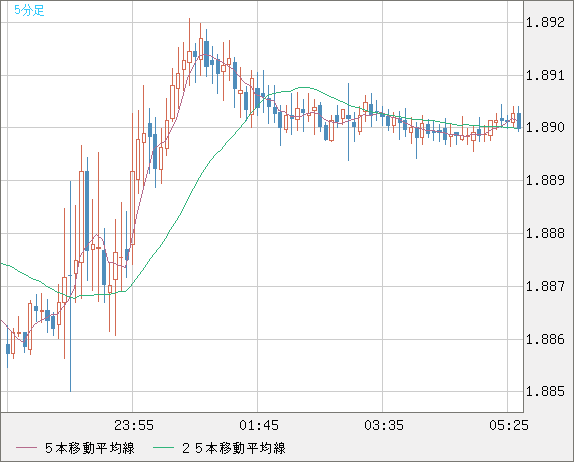
Task: Click the 23:55 time axis label
Action: point(134,425)
